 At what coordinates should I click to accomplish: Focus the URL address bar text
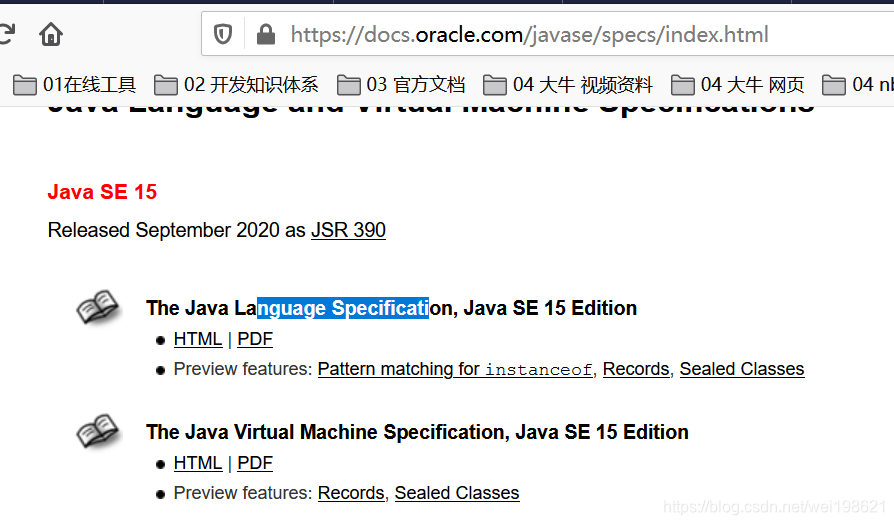(x=529, y=35)
